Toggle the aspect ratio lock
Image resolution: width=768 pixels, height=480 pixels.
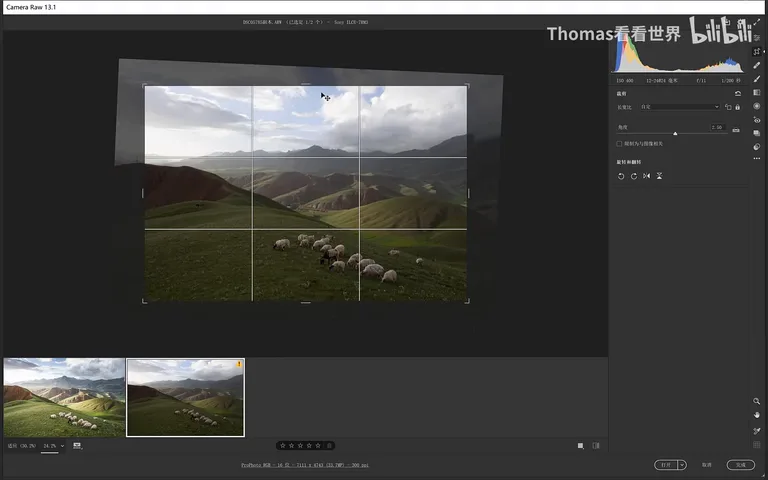(738, 107)
